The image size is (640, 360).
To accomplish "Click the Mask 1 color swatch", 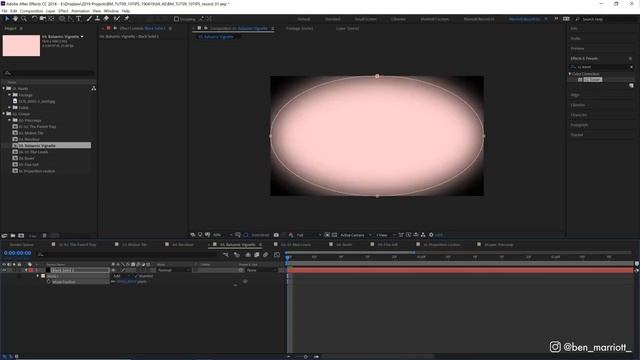I will pos(43,276).
